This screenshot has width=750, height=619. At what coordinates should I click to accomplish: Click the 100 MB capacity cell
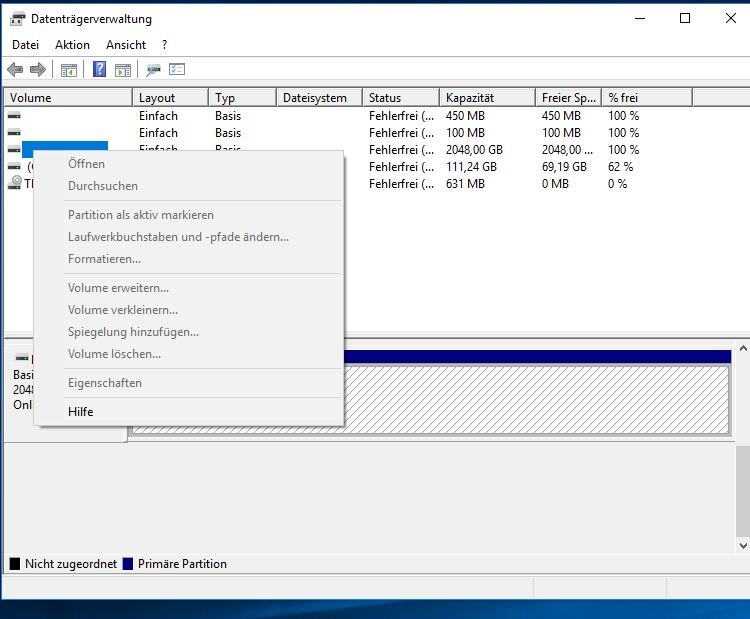pyautogui.click(x=465, y=133)
